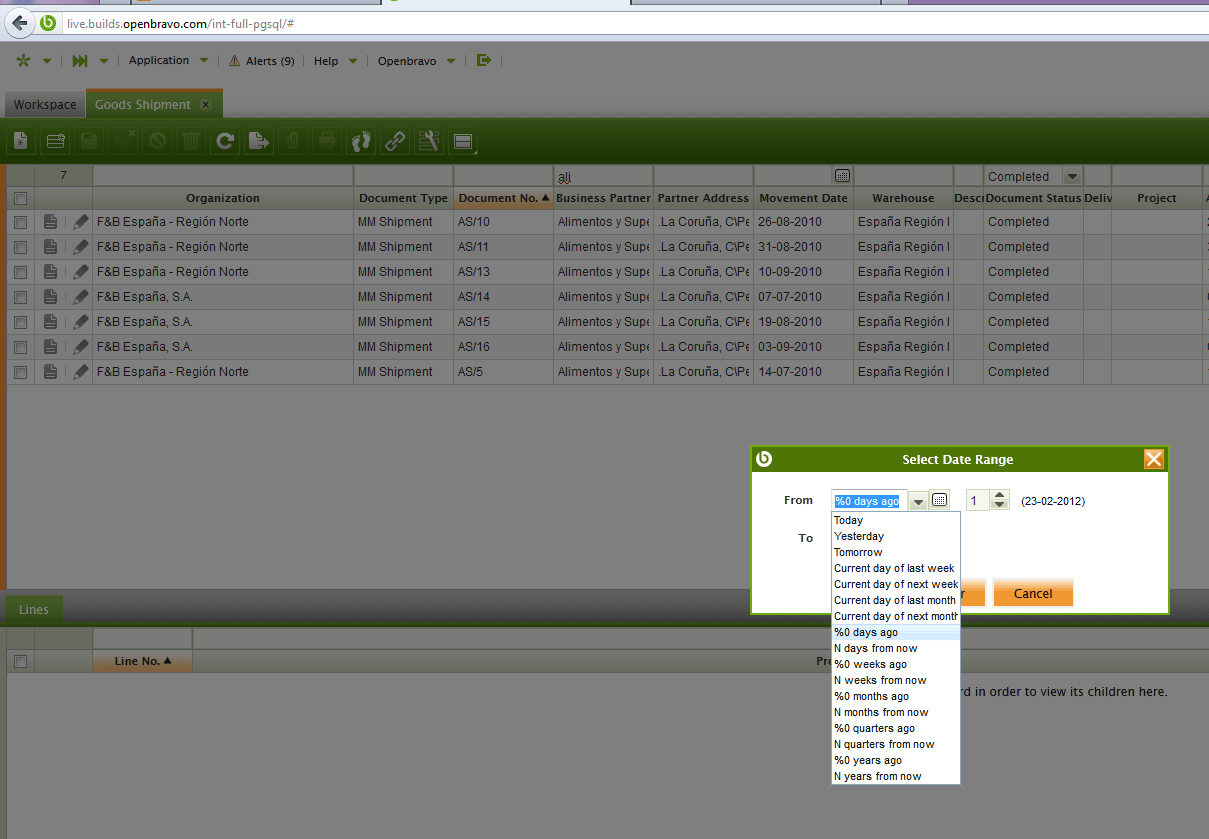Open the calendar picker beside the From field
1209x839 pixels.
(939, 500)
